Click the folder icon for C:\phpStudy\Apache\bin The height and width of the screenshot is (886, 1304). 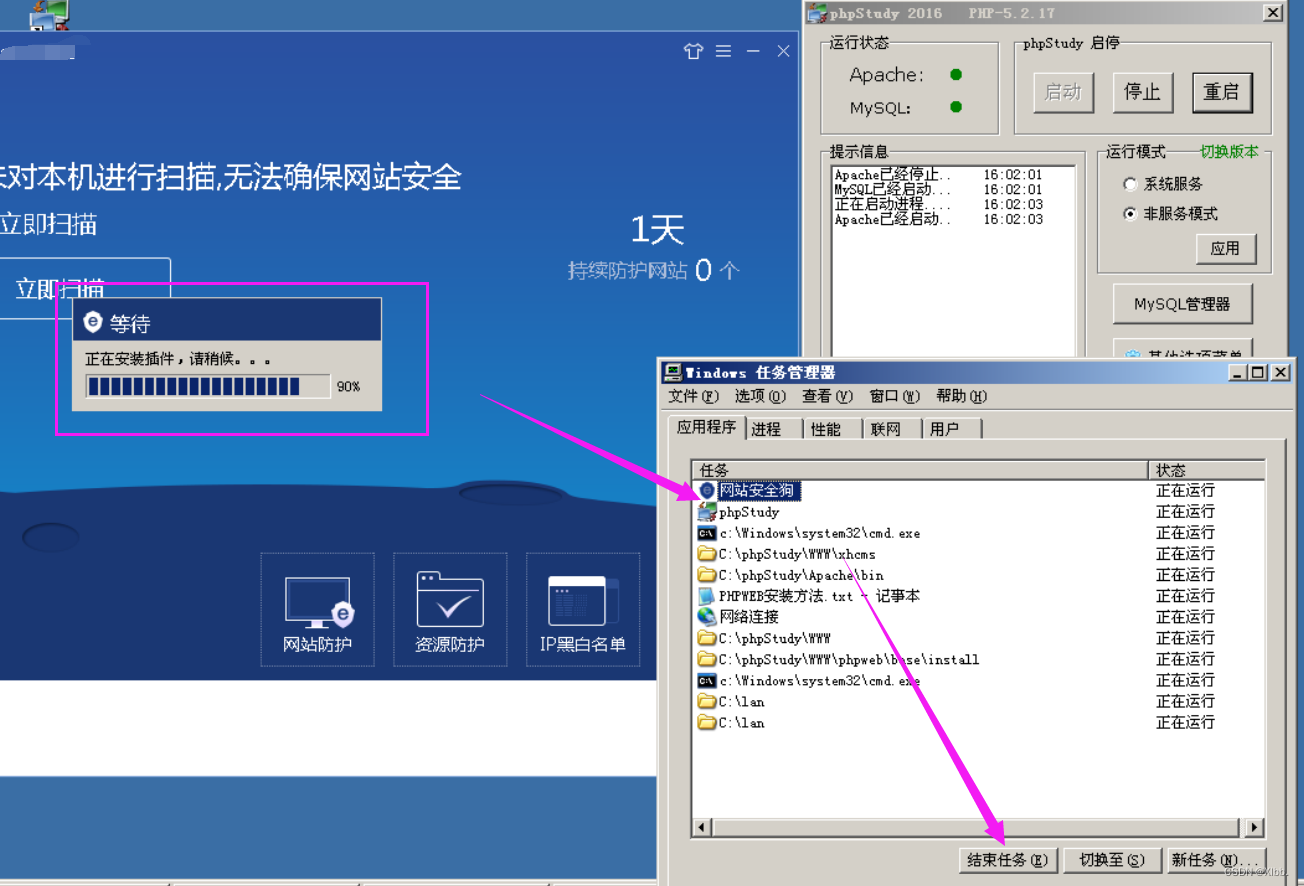707,575
